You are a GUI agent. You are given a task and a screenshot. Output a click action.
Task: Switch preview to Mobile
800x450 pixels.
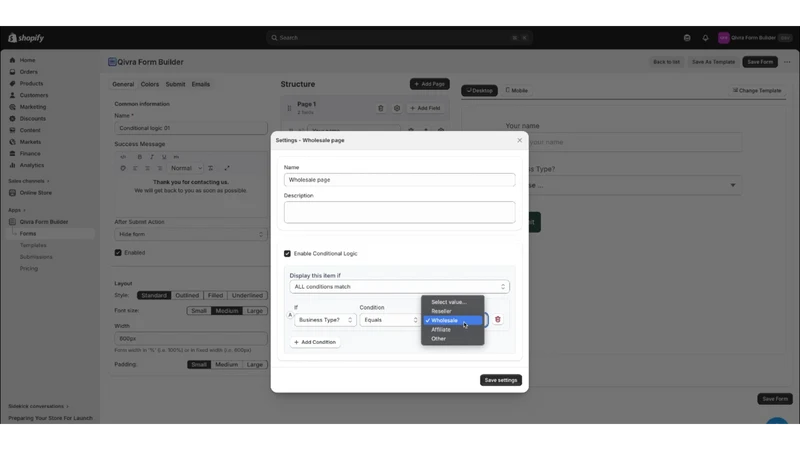click(x=516, y=90)
